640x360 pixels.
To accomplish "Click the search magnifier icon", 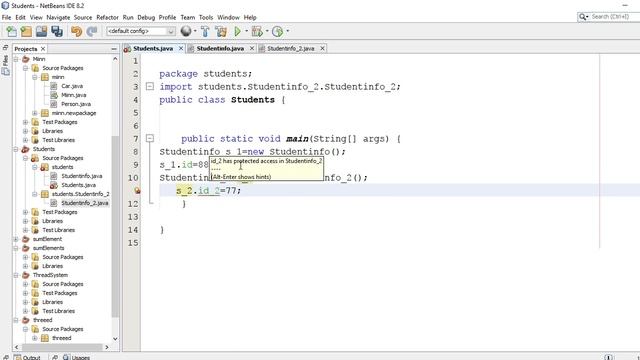I will [x=583, y=17].
